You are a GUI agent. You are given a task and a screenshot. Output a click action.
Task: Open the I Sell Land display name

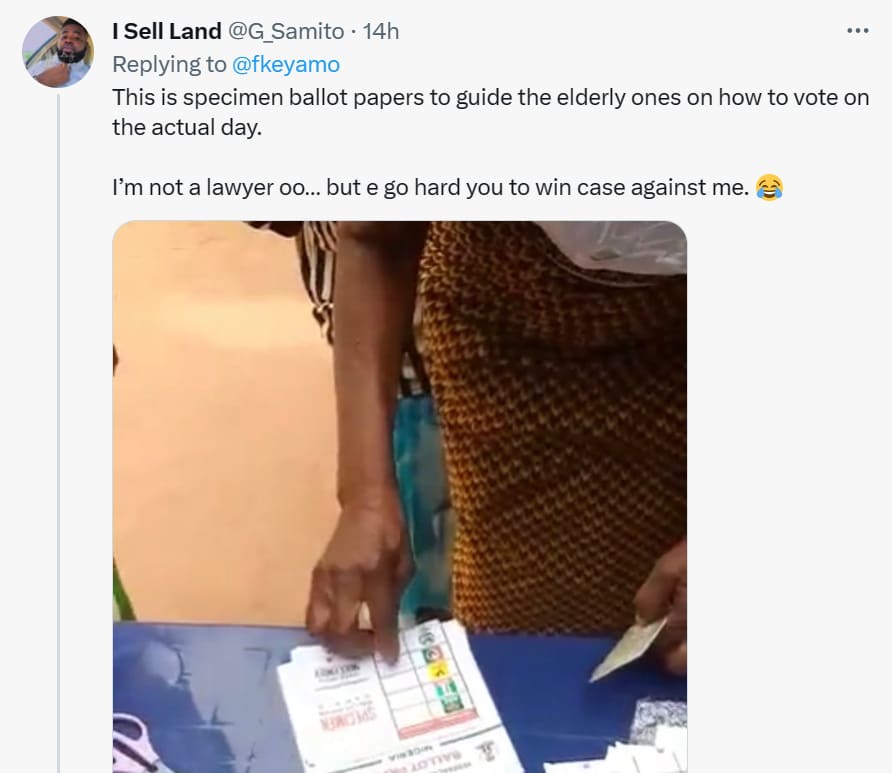tap(167, 31)
